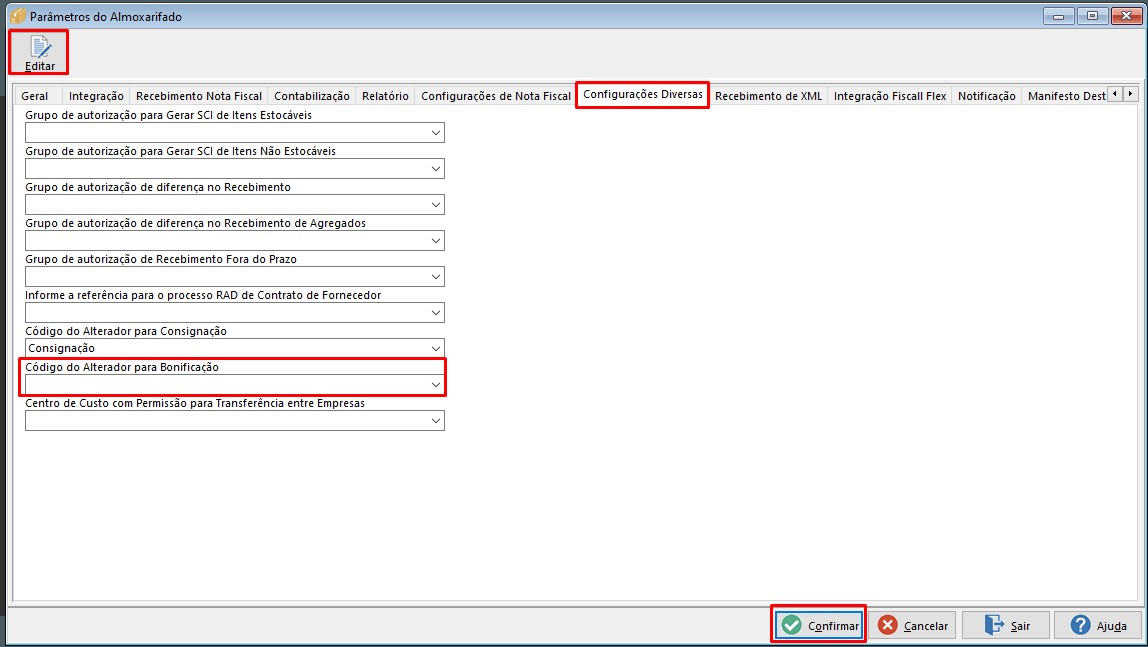Expand SCI de Itens Não Estocáveis dropdown
Viewport: 1148px width, 647px height.
click(x=436, y=168)
